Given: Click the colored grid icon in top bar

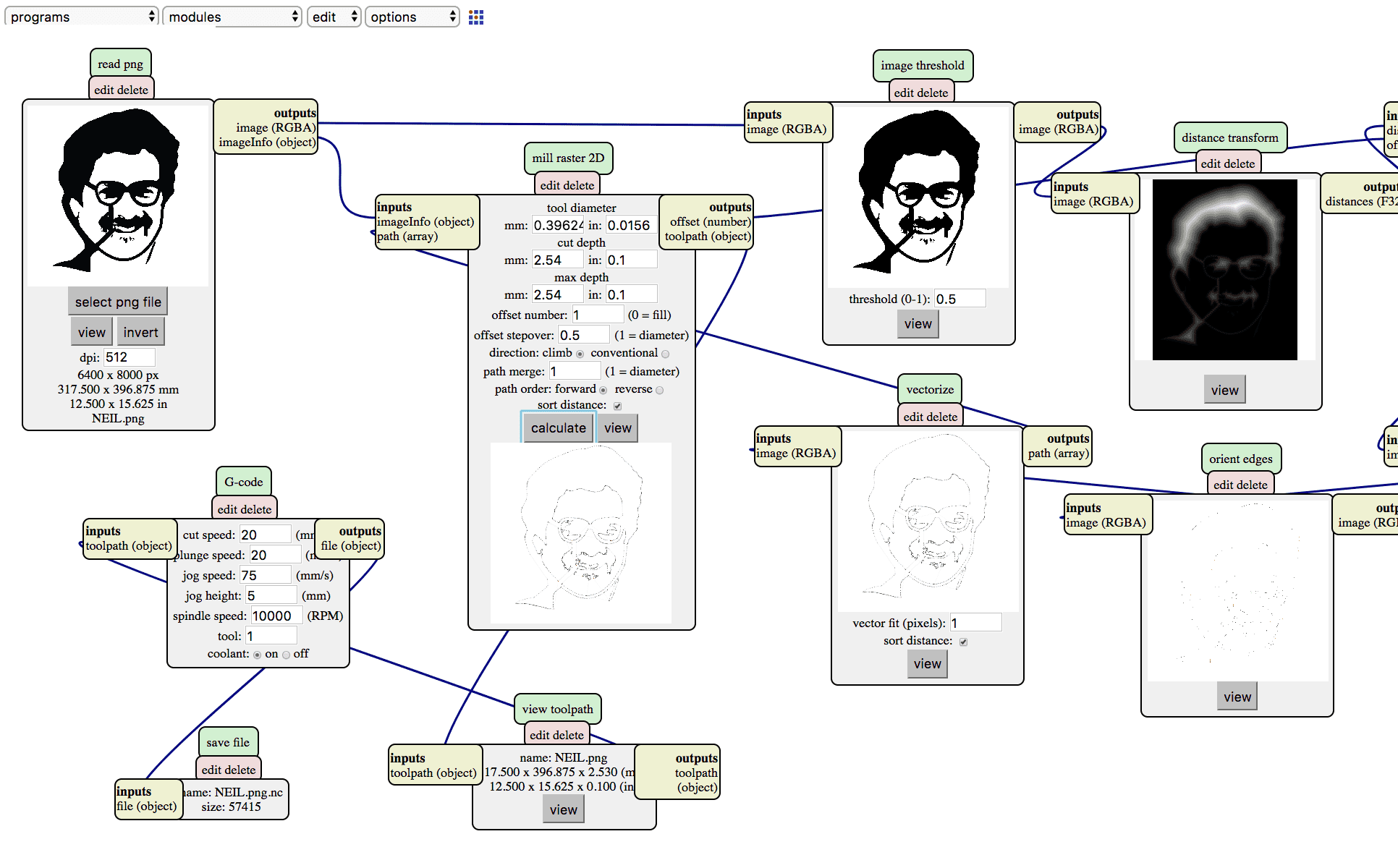Looking at the screenshot, I should [x=475, y=17].
